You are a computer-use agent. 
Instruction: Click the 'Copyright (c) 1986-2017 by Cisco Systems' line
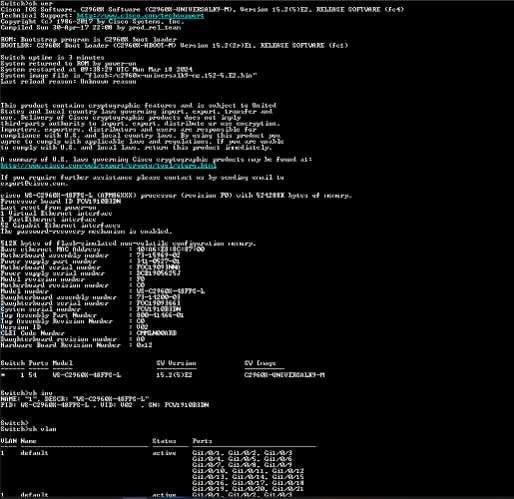click(92, 21)
